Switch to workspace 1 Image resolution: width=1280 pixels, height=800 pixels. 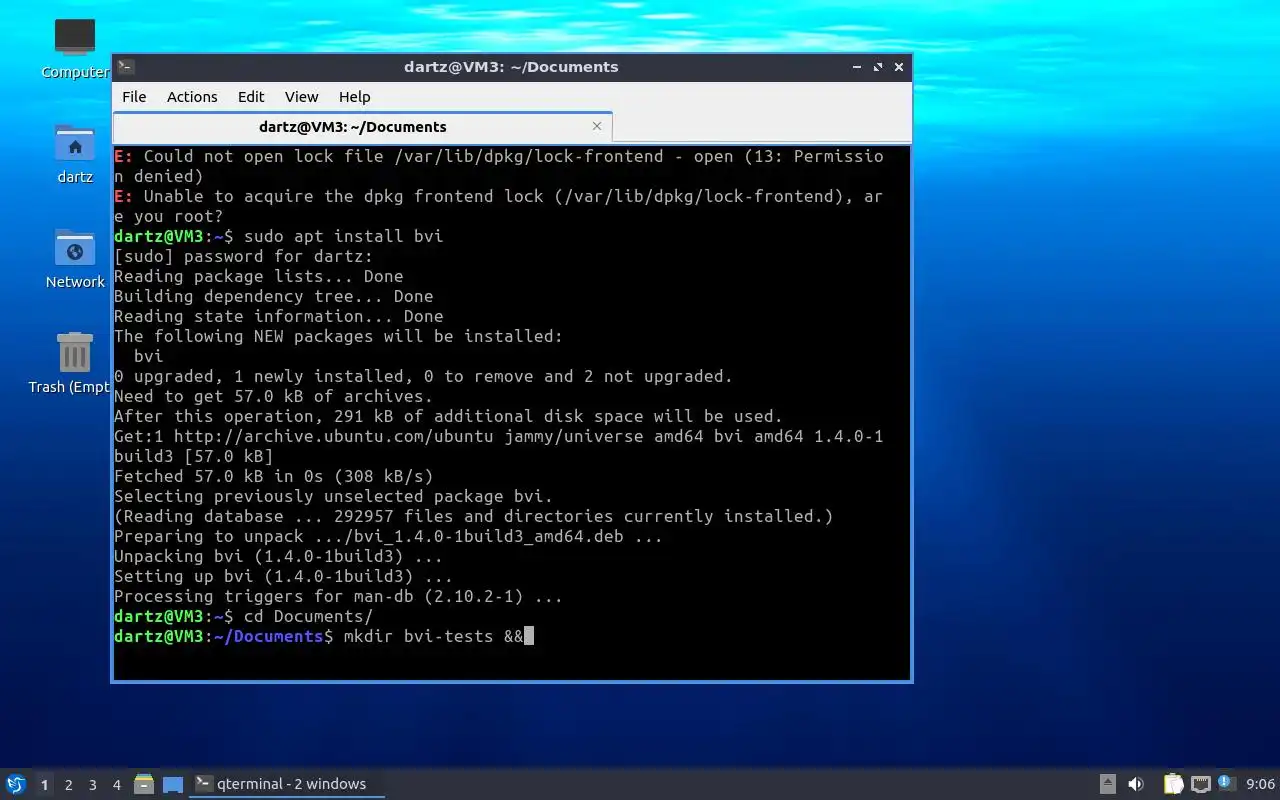[x=44, y=785]
